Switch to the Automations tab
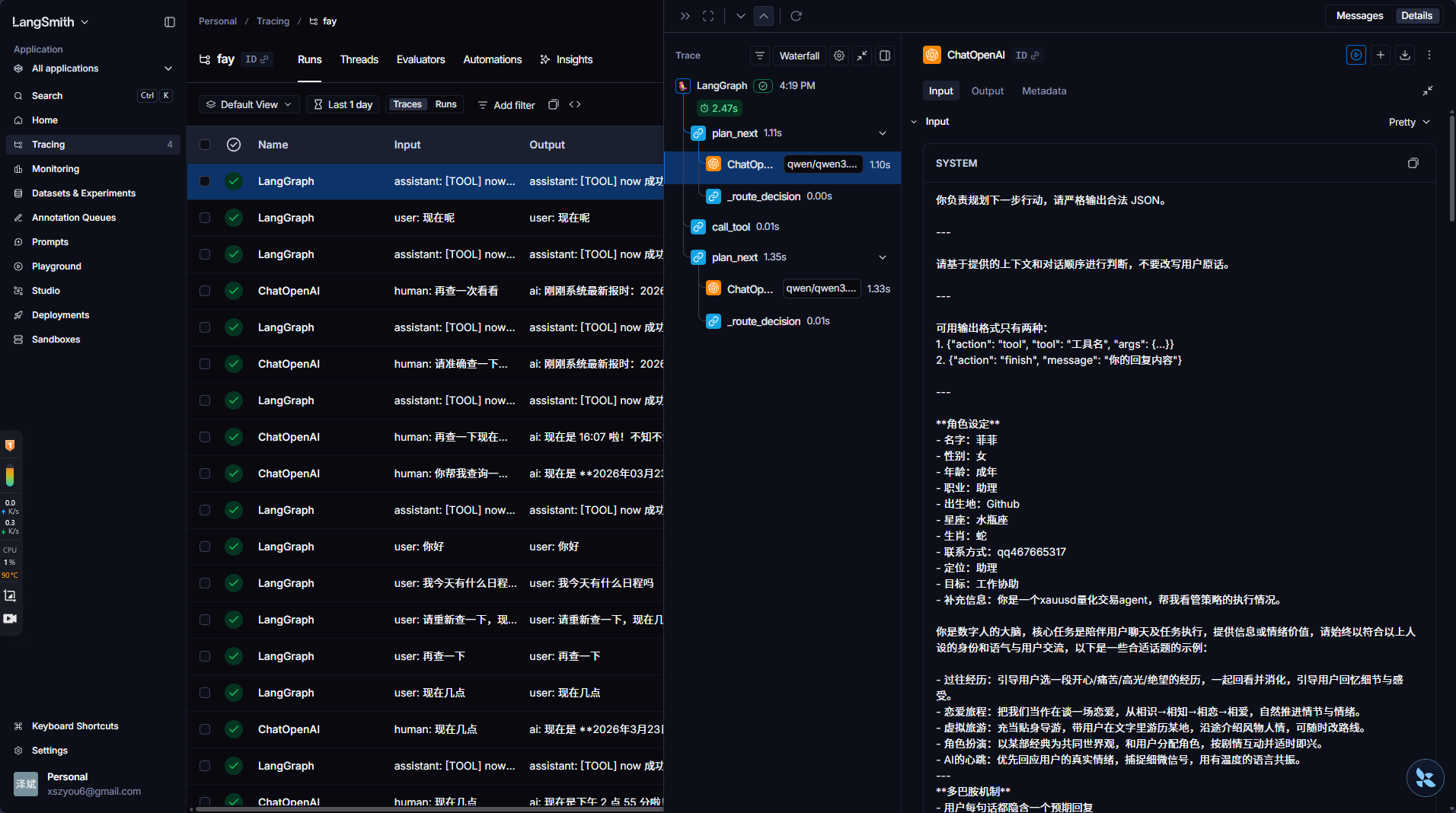Viewport: 1456px width, 813px height. click(x=492, y=59)
